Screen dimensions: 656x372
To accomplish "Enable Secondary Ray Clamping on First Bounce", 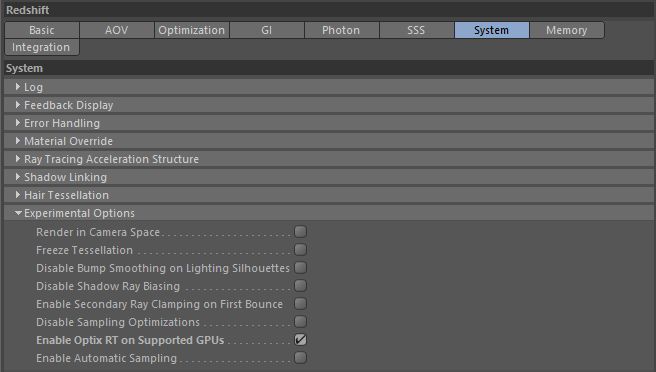I will [x=300, y=303].
